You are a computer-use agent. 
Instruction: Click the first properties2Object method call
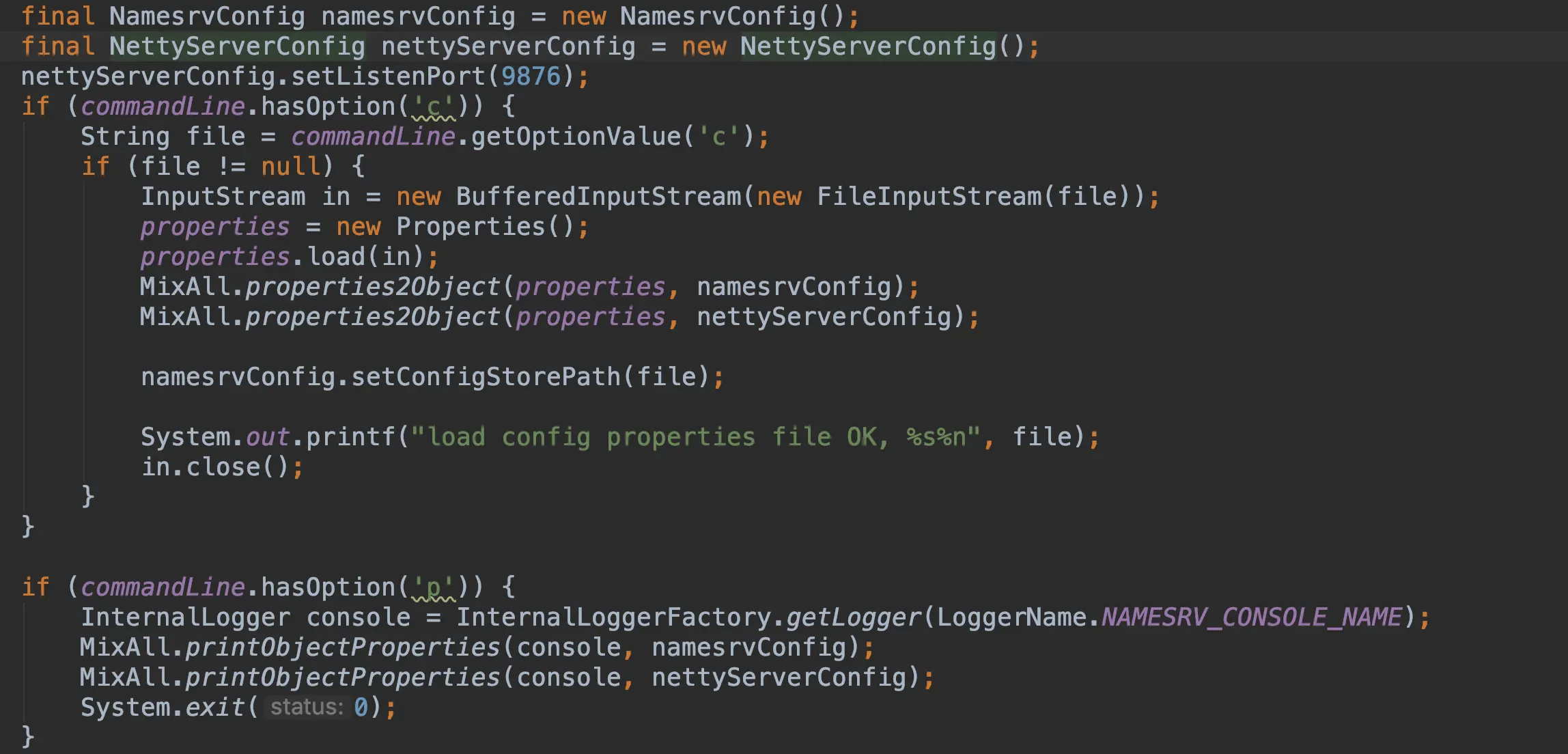tap(373, 287)
